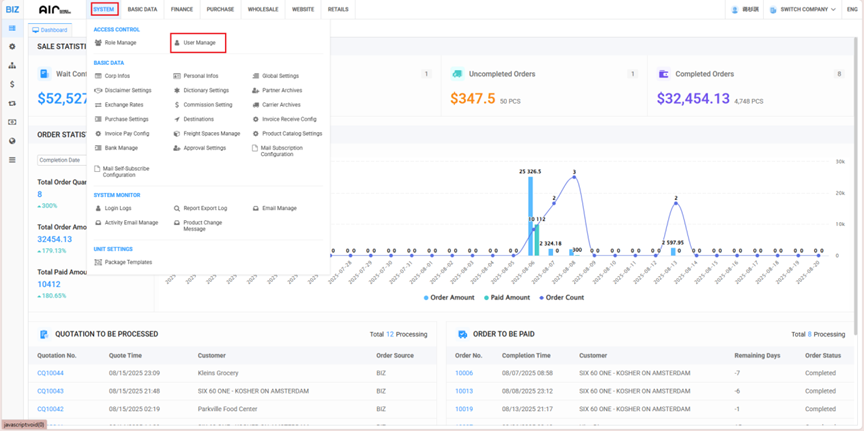Click the gear icon in left sidebar
864x431 pixels.
point(12,47)
